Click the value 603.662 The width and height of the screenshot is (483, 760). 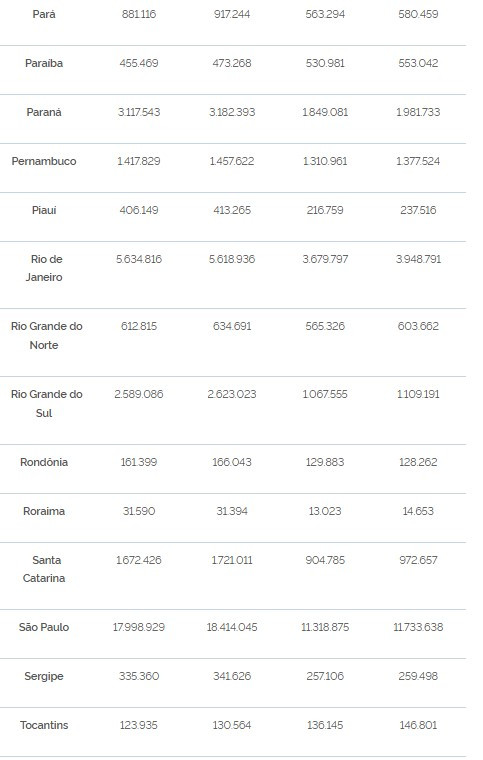coord(418,326)
